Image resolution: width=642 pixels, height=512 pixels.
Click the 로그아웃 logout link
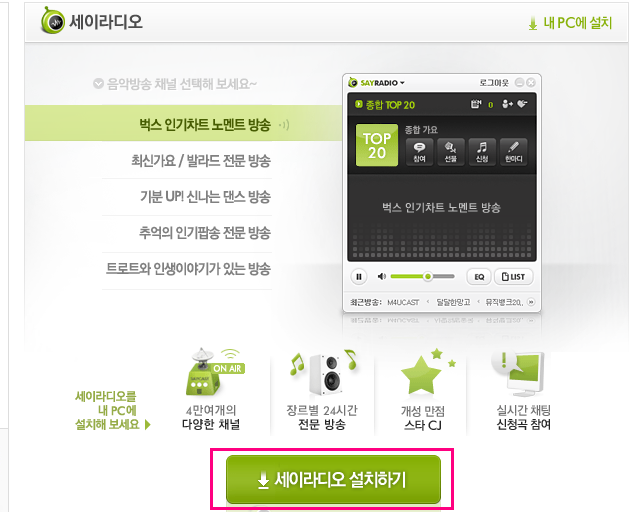coord(494,83)
